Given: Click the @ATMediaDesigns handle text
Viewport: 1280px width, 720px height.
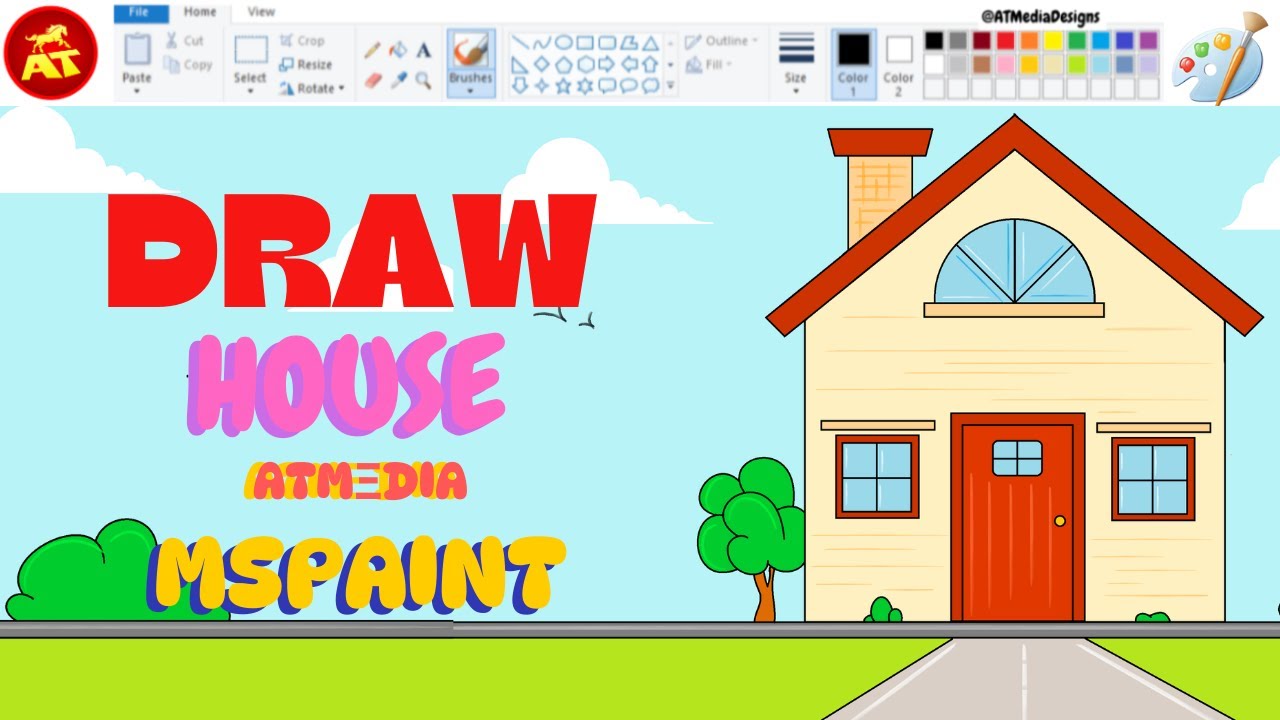Looking at the screenshot, I should pyautogui.click(x=1040, y=16).
